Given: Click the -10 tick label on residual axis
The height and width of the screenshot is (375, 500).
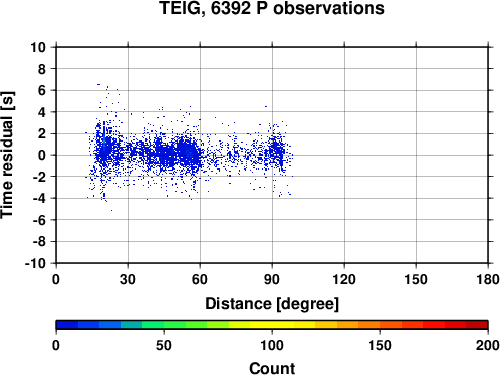Looking at the screenshot, I should 36,263.
